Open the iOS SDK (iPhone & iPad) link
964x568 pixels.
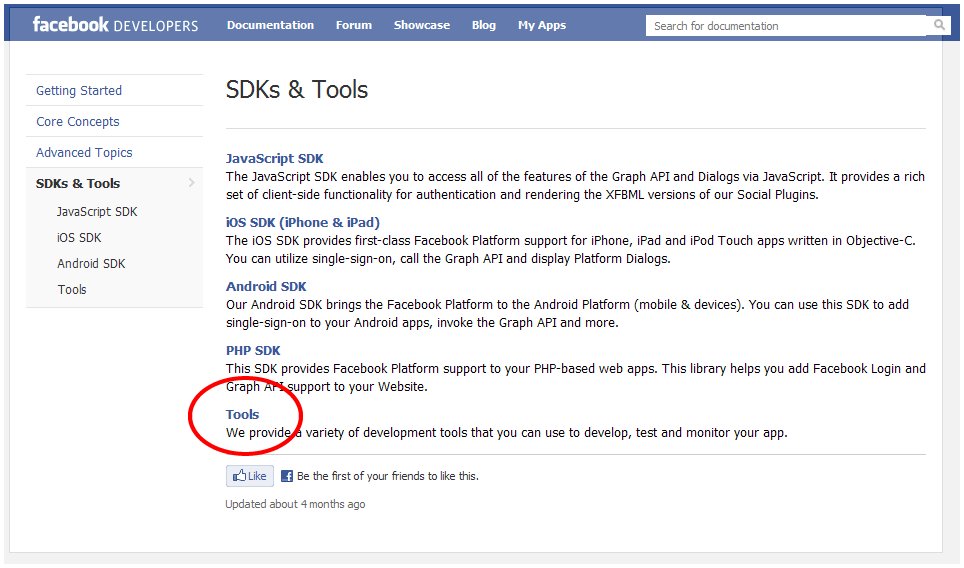point(302,223)
